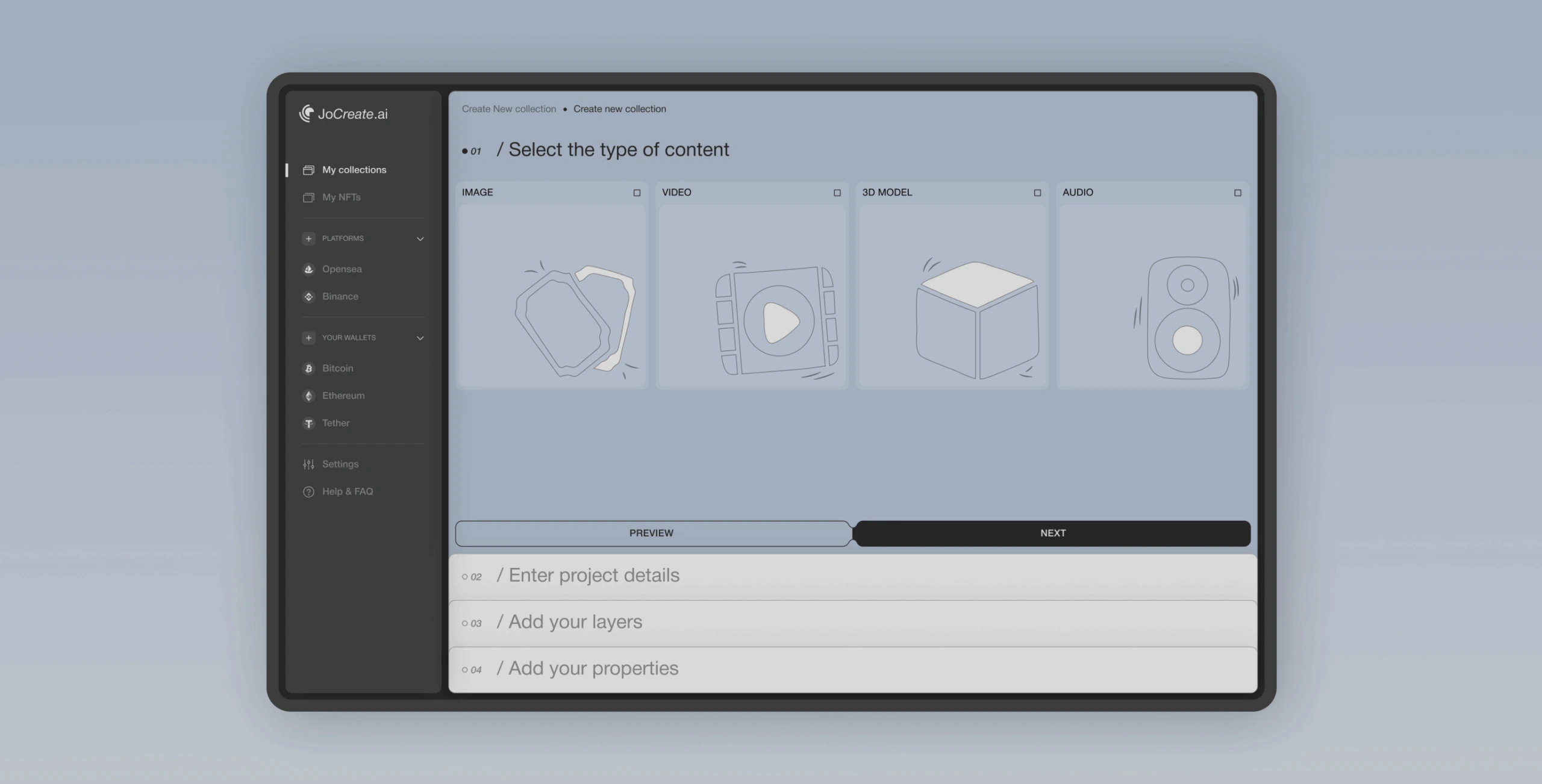Open the Create New collection breadcrumb link
This screenshot has width=1542, height=784.
pyautogui.click(x=509, y=108)
